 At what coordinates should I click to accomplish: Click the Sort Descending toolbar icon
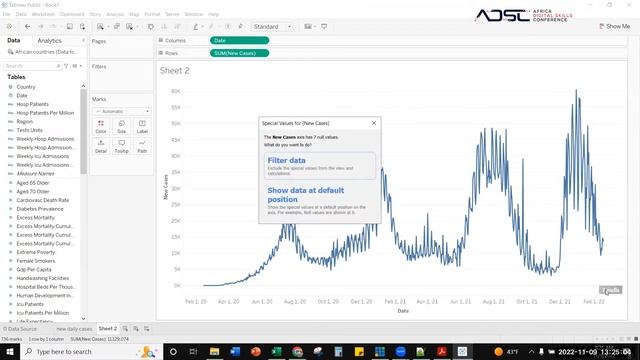tap(177, 27)
